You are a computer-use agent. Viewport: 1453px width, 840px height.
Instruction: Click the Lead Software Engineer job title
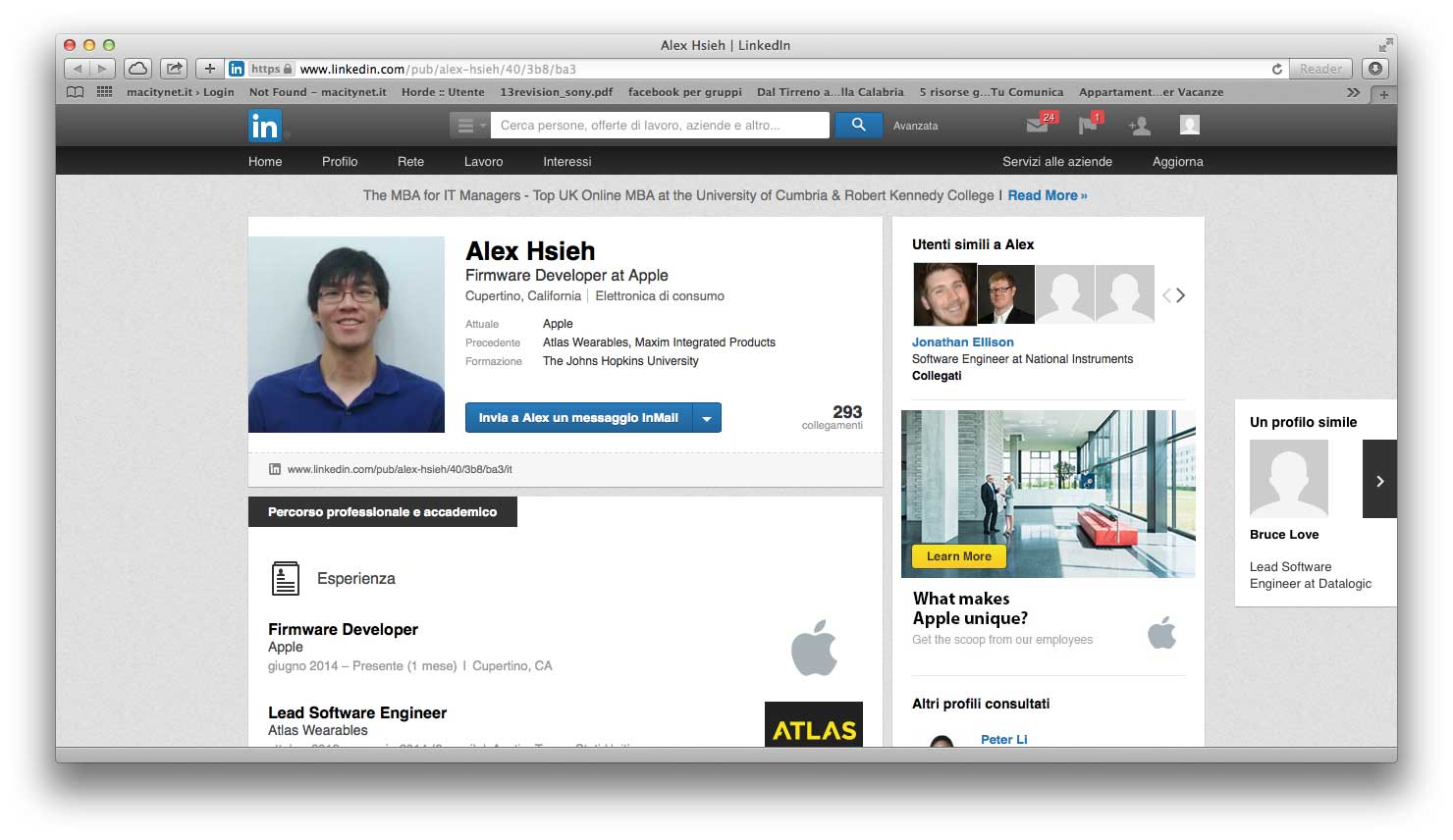coord(357,712)
